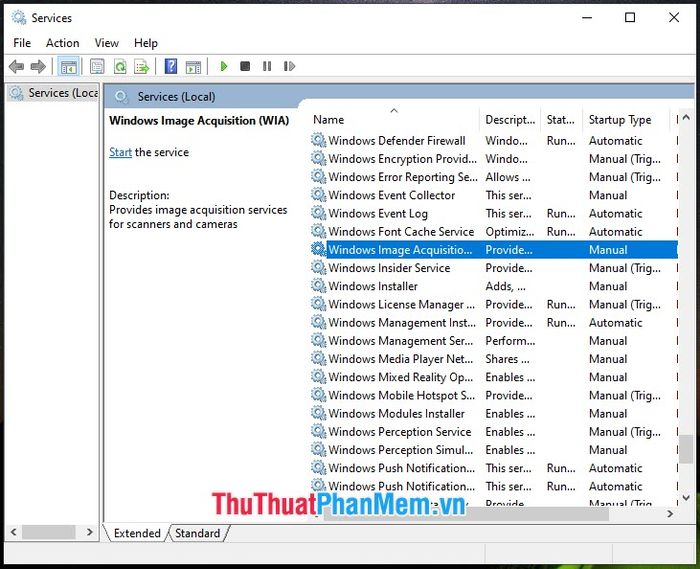The image size is (700, 569).
Task: Click the Refresh toolbar icon
Action: click(120, 66)
